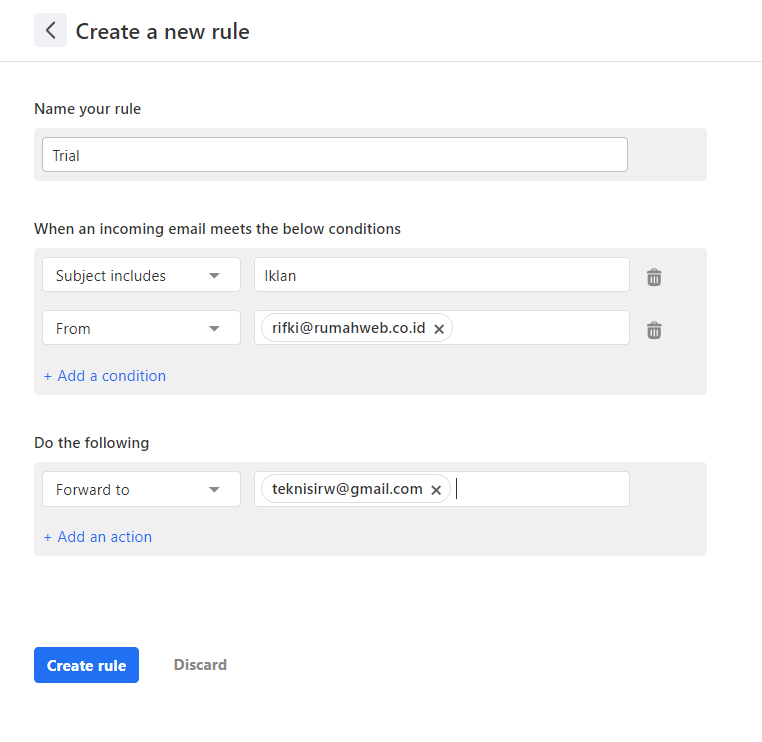Click the Do the following label
The height and width of the screenshot is (742, 762).
[91, 443]
